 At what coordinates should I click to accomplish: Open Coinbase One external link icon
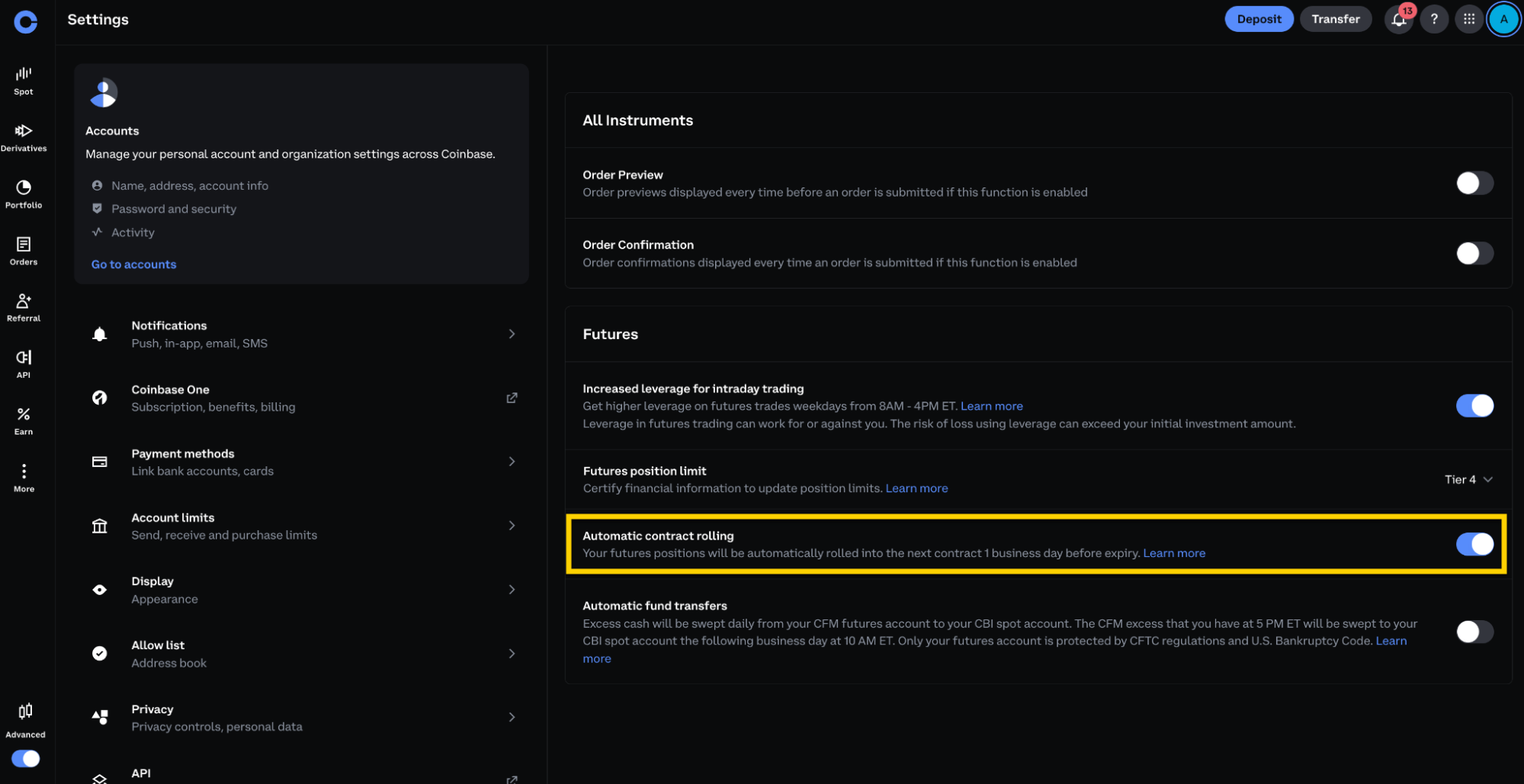pos(512,398)
